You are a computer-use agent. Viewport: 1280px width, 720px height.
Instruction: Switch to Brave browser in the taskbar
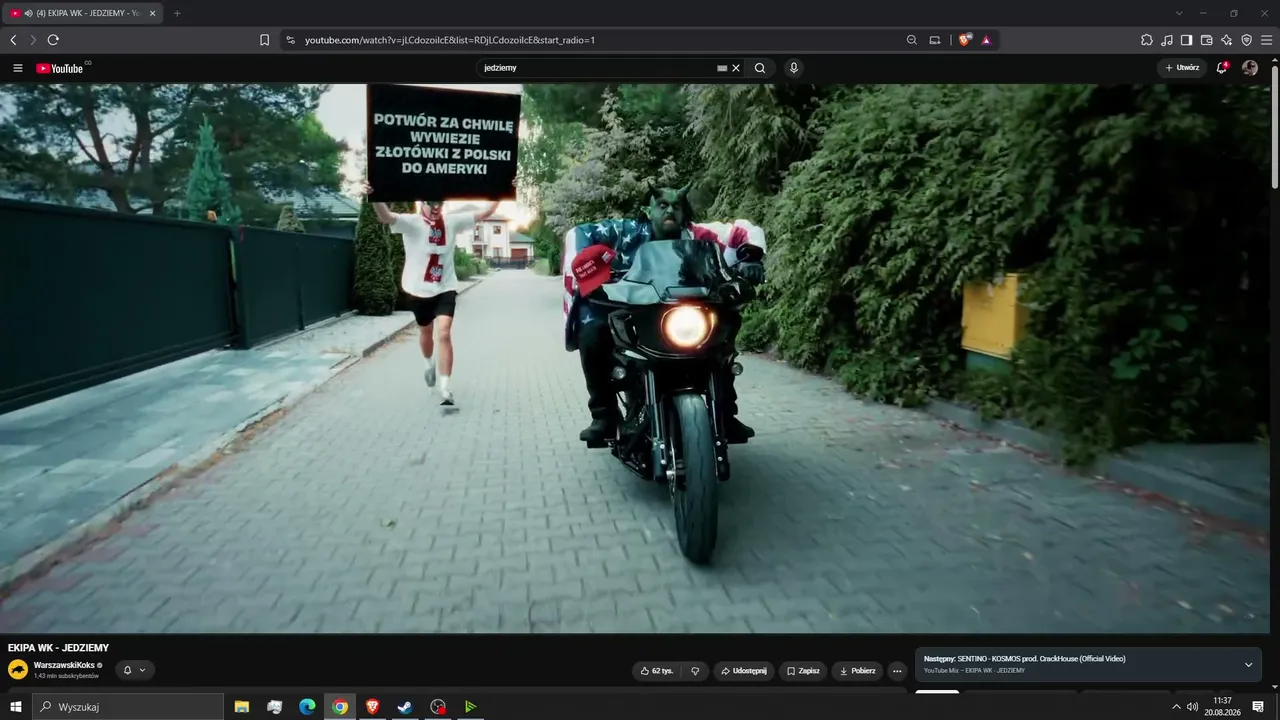[x=373, y=707]
